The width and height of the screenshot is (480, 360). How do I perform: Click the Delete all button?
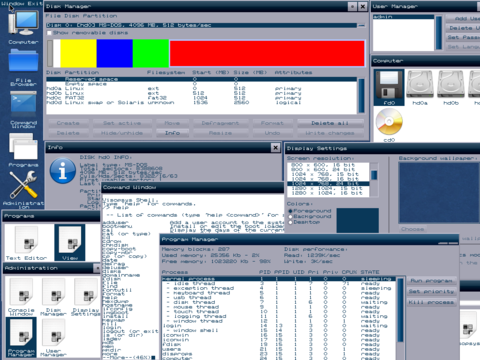(x=330, y=123)
